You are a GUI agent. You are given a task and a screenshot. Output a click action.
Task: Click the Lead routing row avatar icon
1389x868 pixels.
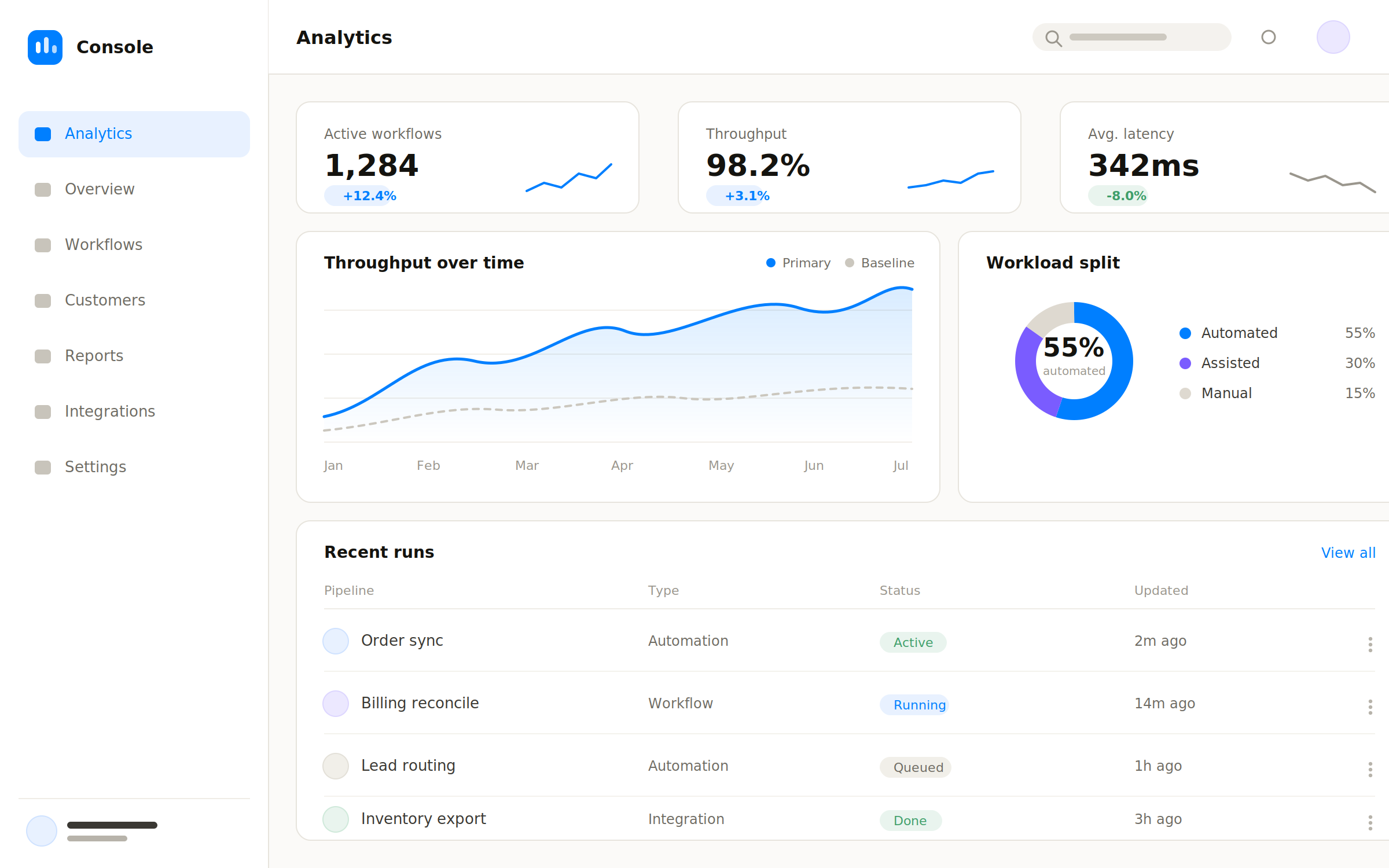[336, 766]
